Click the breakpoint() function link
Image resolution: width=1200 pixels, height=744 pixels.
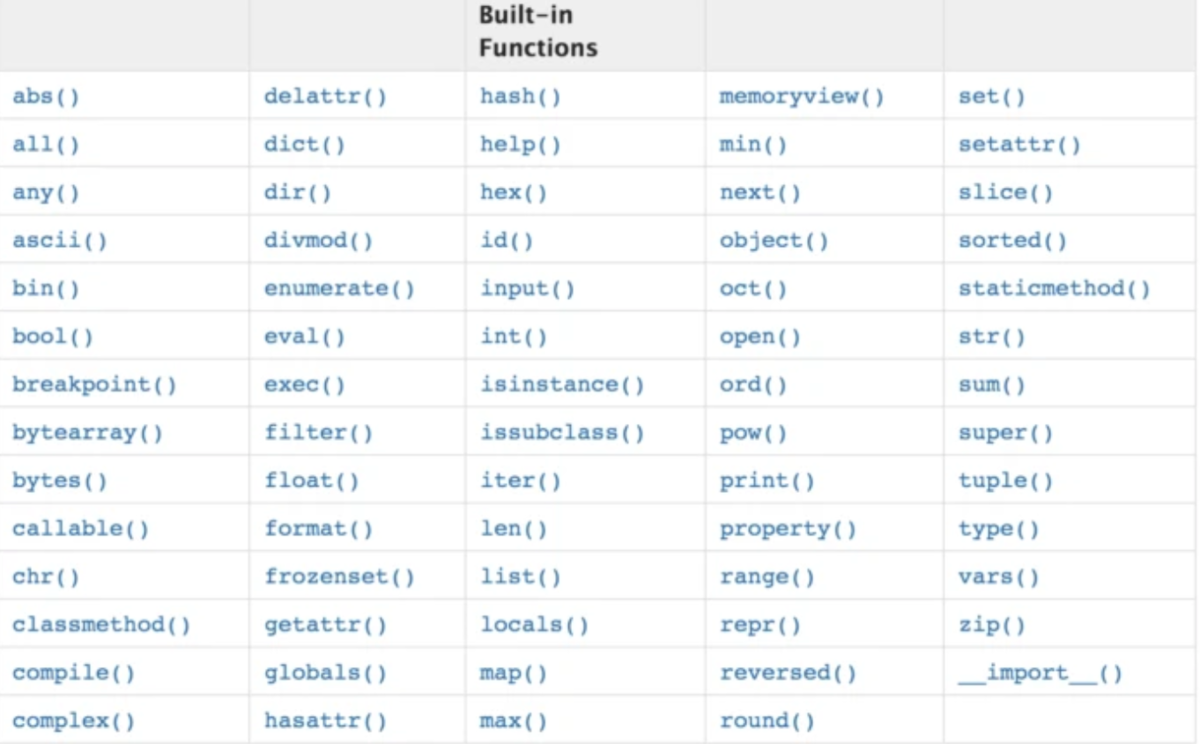(94, 385)
